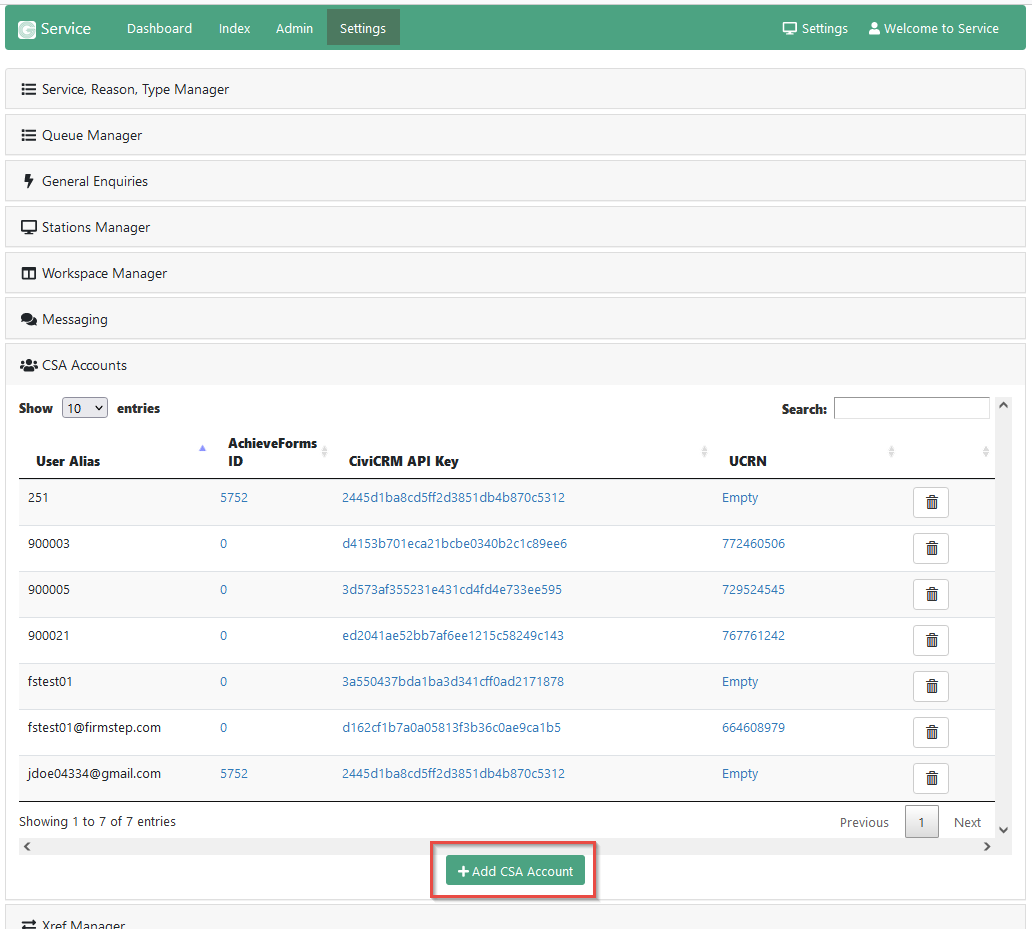Image resolution: width=1032 pixels, height=929 pixels.
Task: Click scroll up arrow of table scrollbar
Action: pyautogui.click(x=1003, y=405)
